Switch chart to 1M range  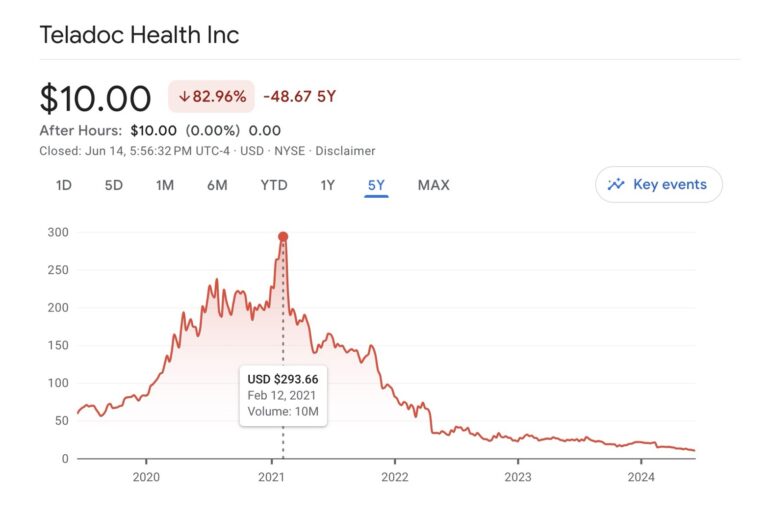[x=165, y=185]
